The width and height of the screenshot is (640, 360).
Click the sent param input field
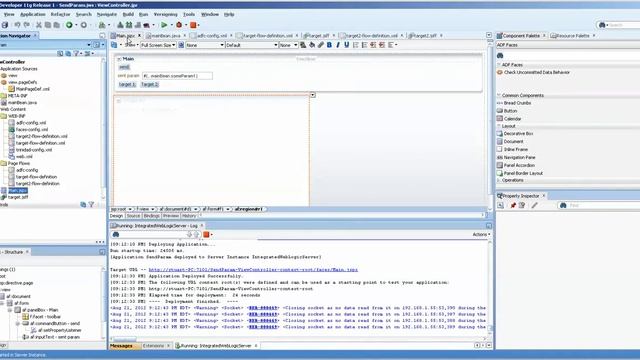pyautogui.click(x=177, y=76)
